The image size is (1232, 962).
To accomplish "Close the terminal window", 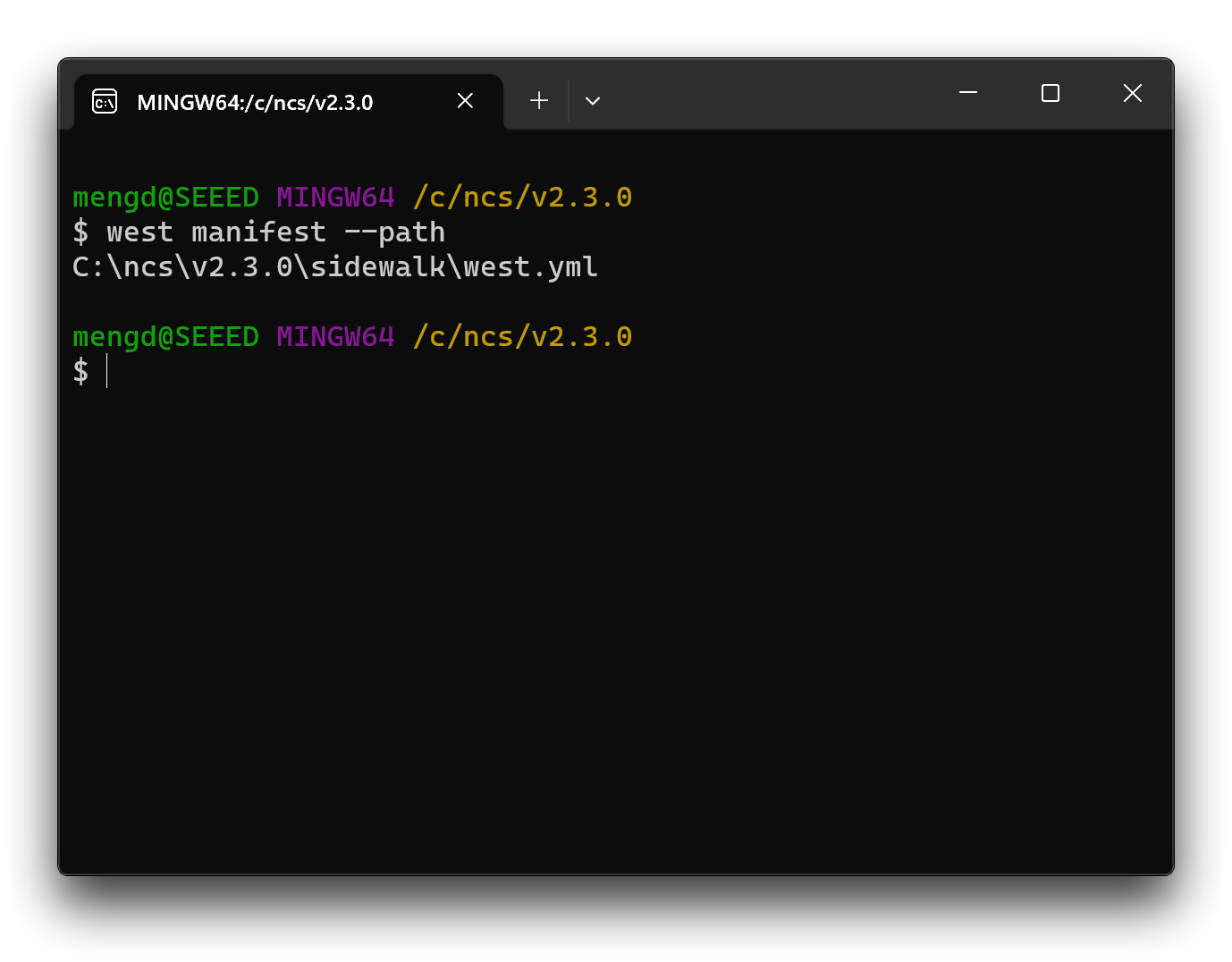I will click(1132, 93).
